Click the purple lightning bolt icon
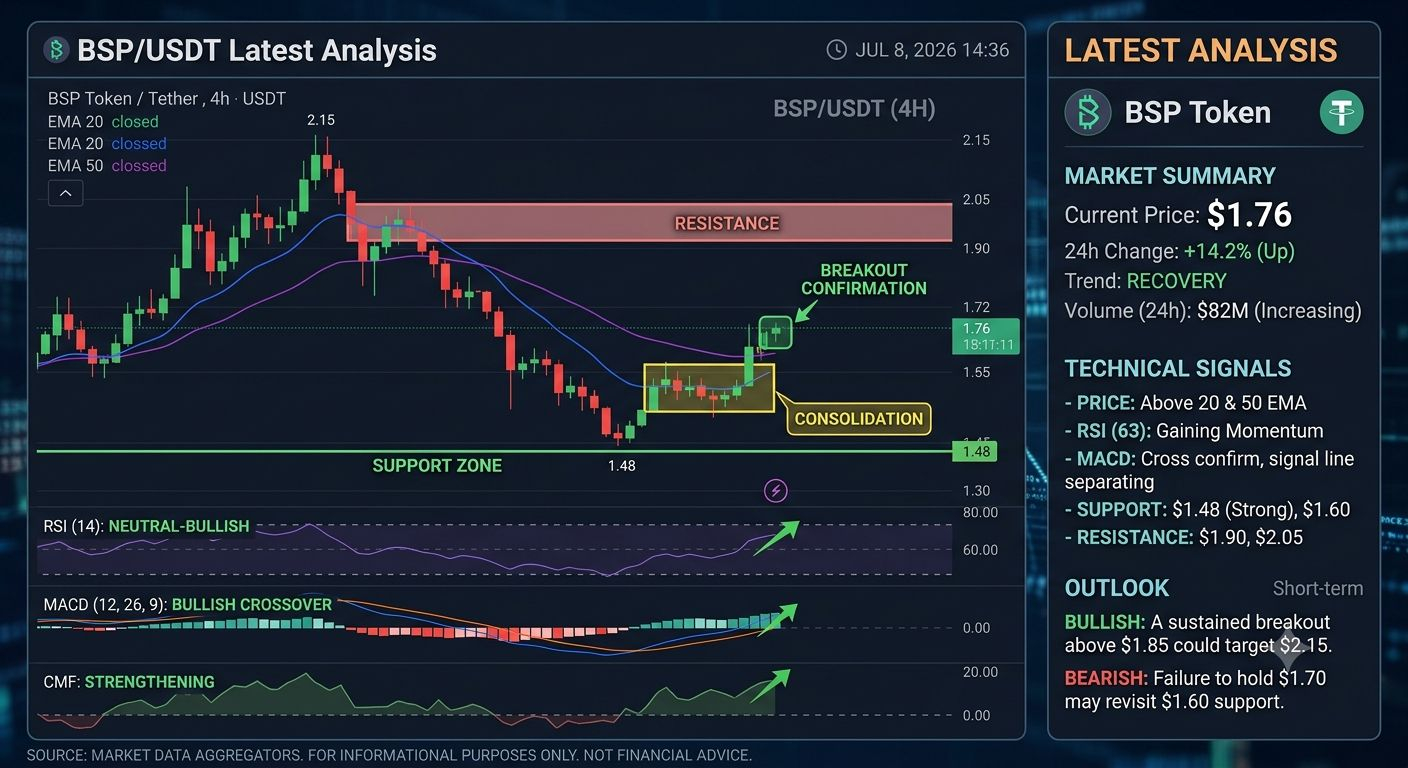 (x=776, y=490)
